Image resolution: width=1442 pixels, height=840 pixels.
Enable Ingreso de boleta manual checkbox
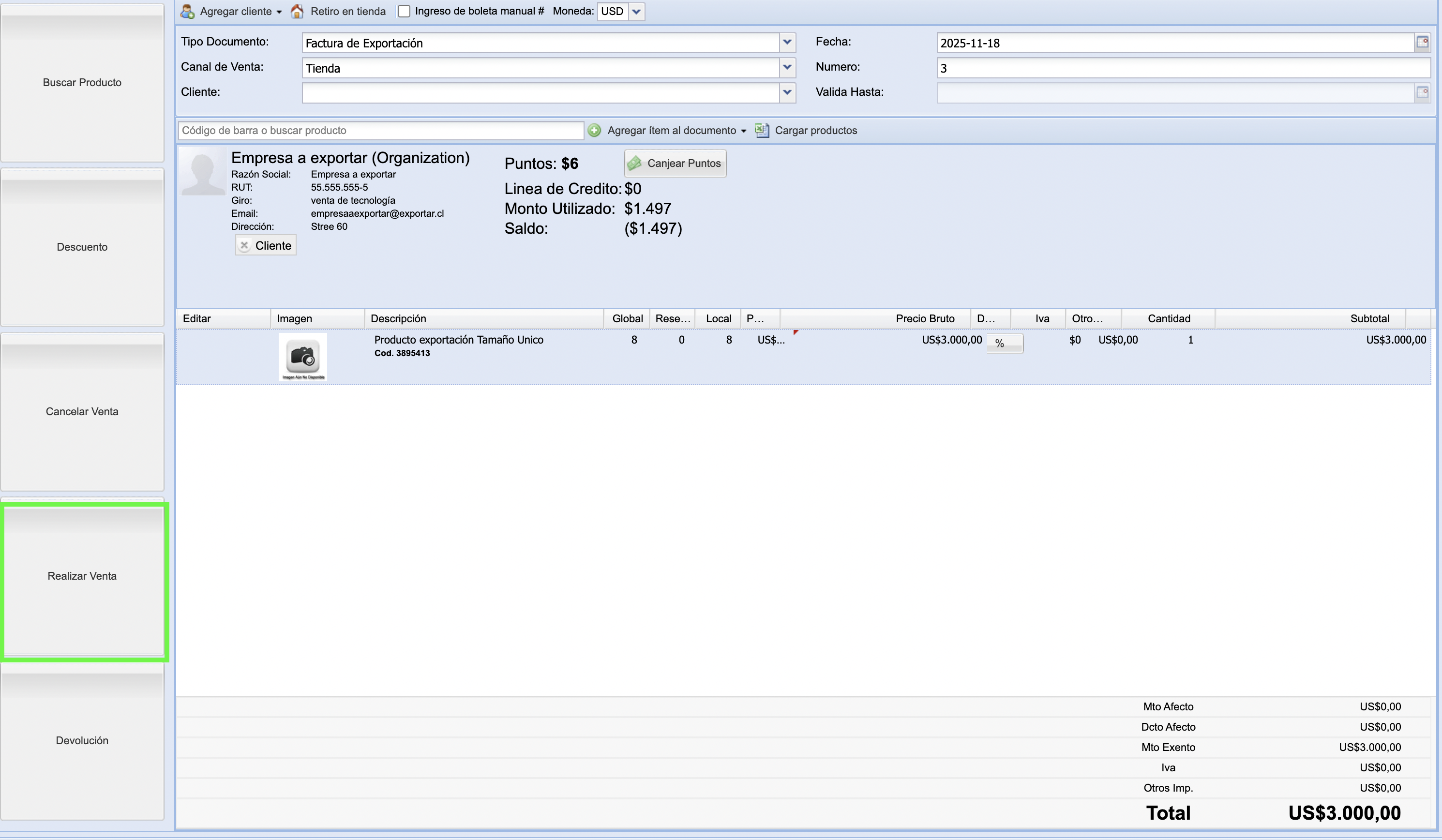coord(404,12)
